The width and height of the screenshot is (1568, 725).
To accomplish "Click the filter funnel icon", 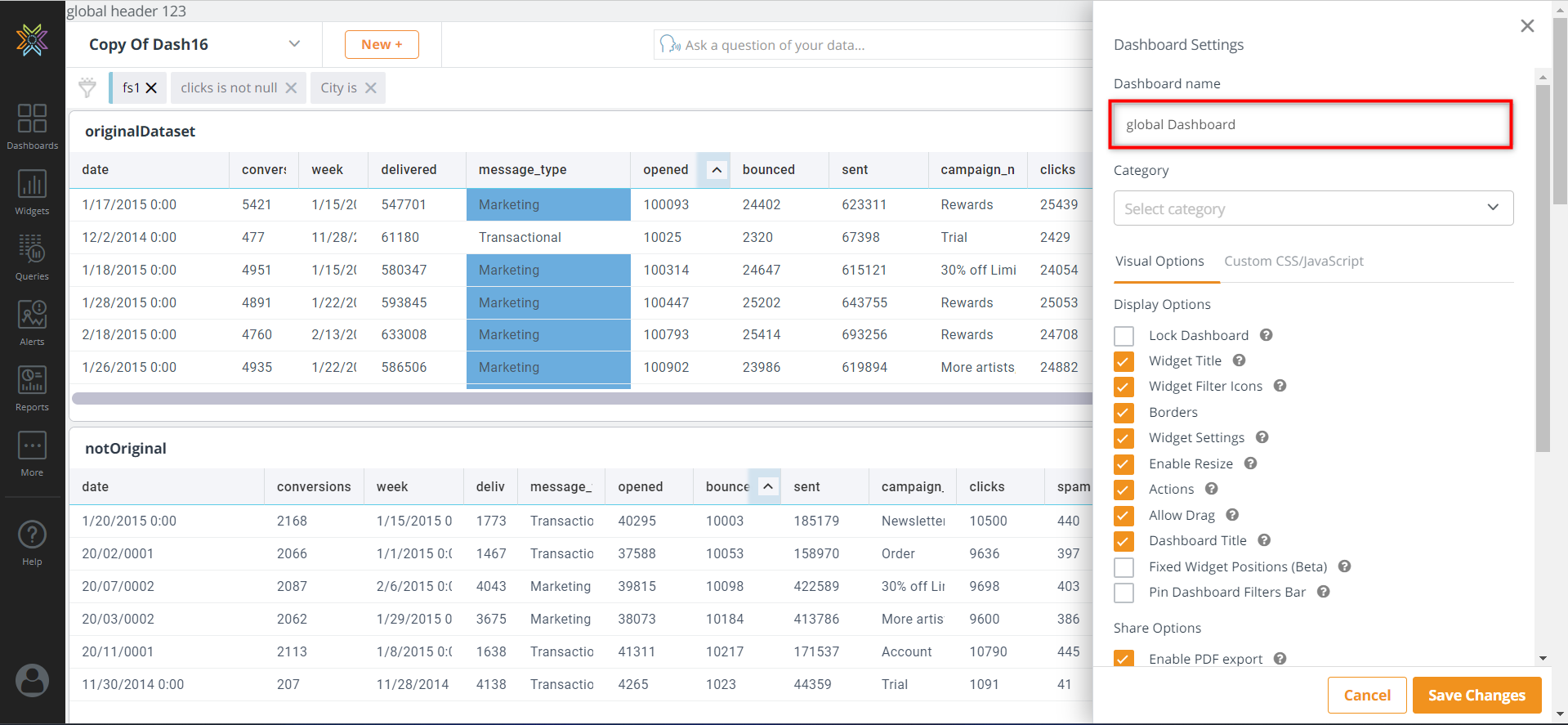I will pos(87,87).
